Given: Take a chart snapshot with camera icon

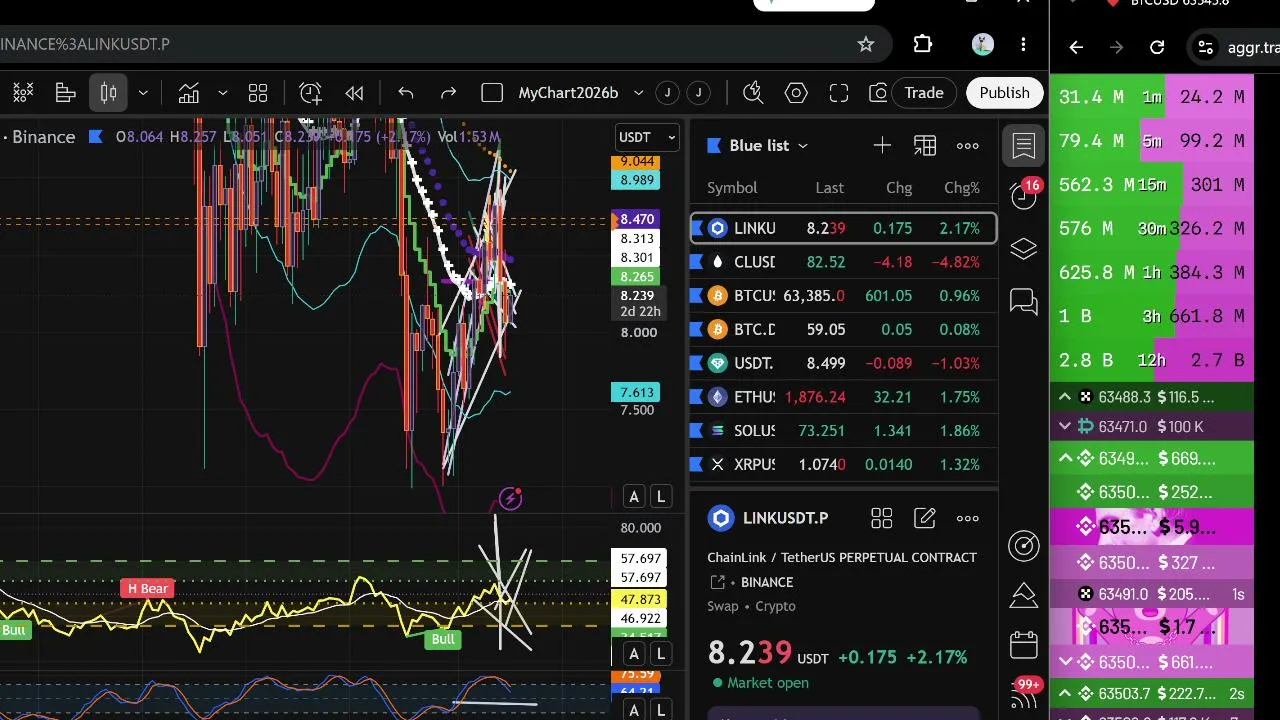Looking at the screenshot, I should tap(878, 93).
